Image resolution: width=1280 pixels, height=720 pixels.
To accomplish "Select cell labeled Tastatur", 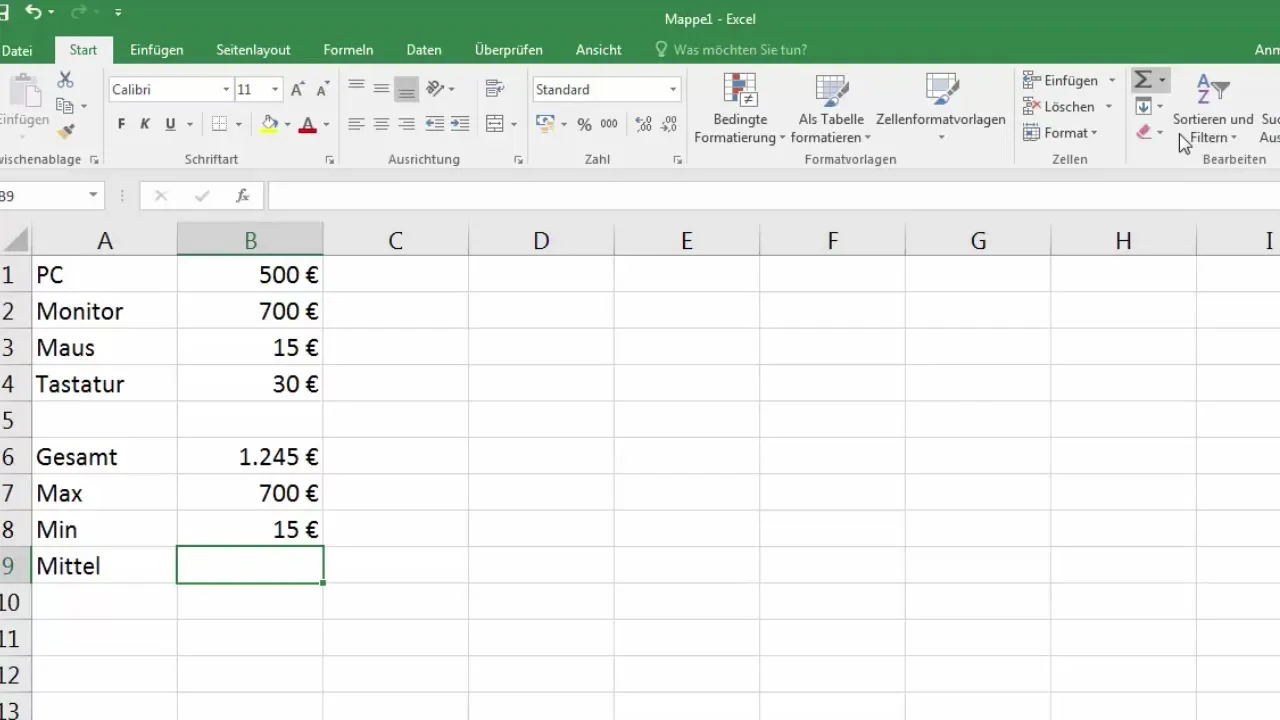I will tap(104, 384).
